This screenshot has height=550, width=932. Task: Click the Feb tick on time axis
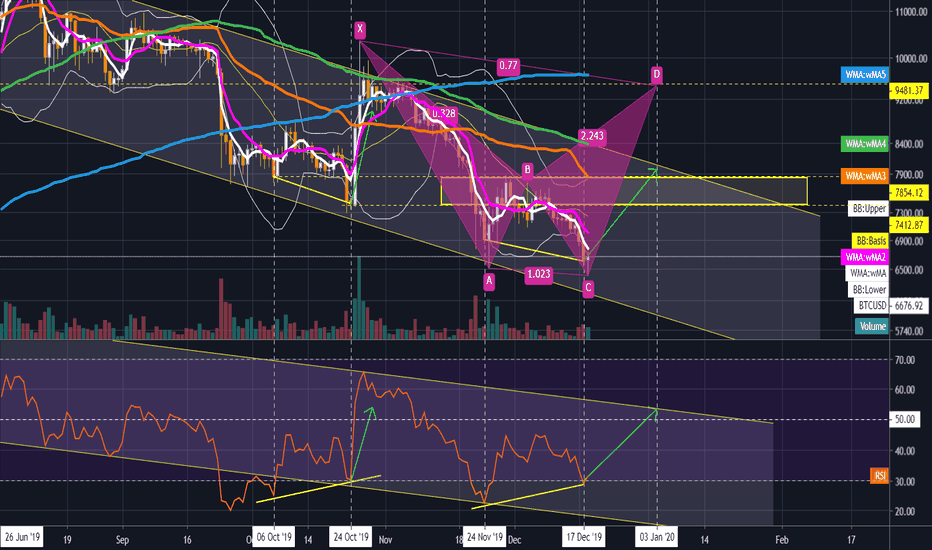pyautogui.click(x=782, y=540)
